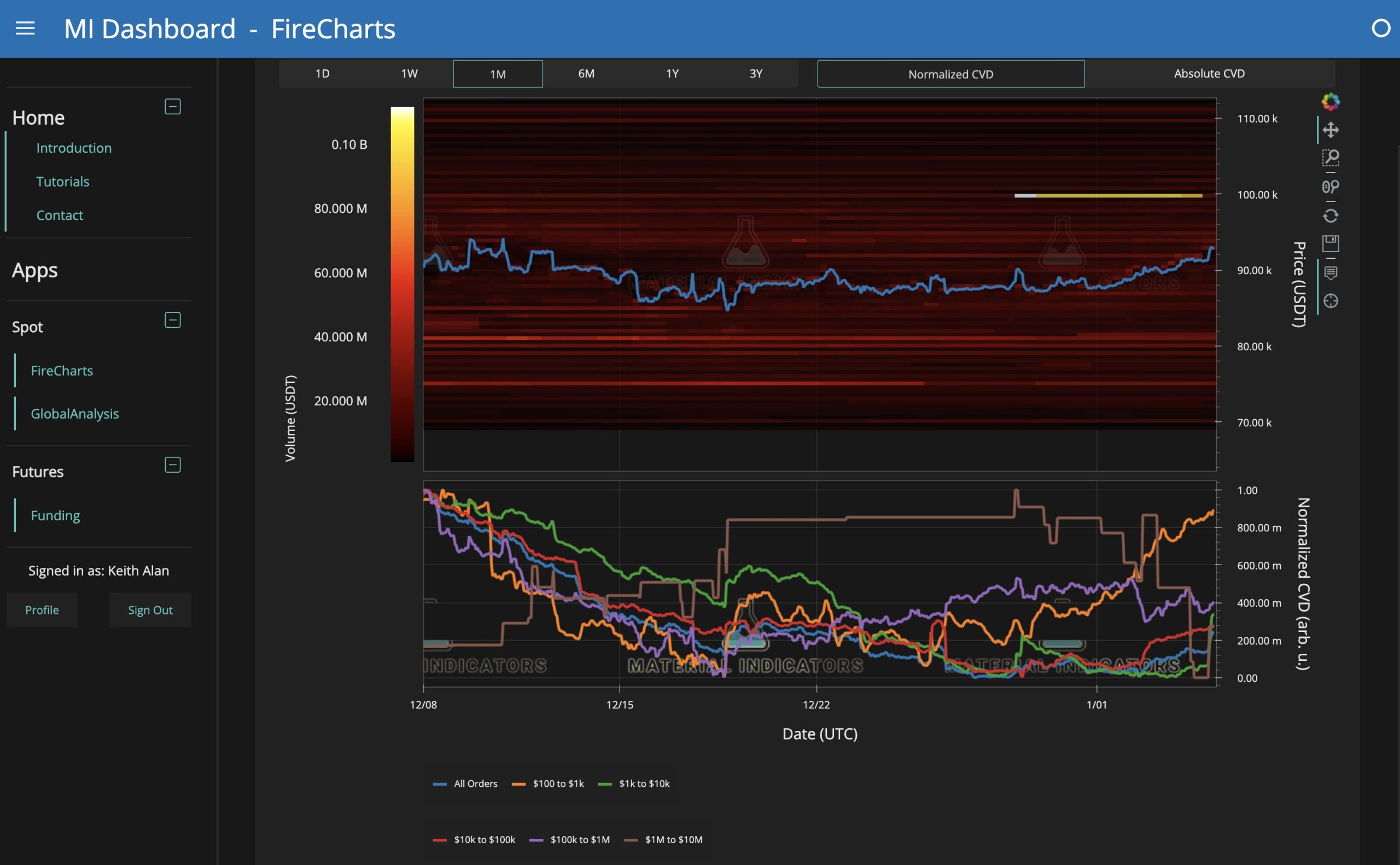This screenshot has height=865, width=1400.
Task: Open the GlobalAnalysis page
Action: coord(75,413)
